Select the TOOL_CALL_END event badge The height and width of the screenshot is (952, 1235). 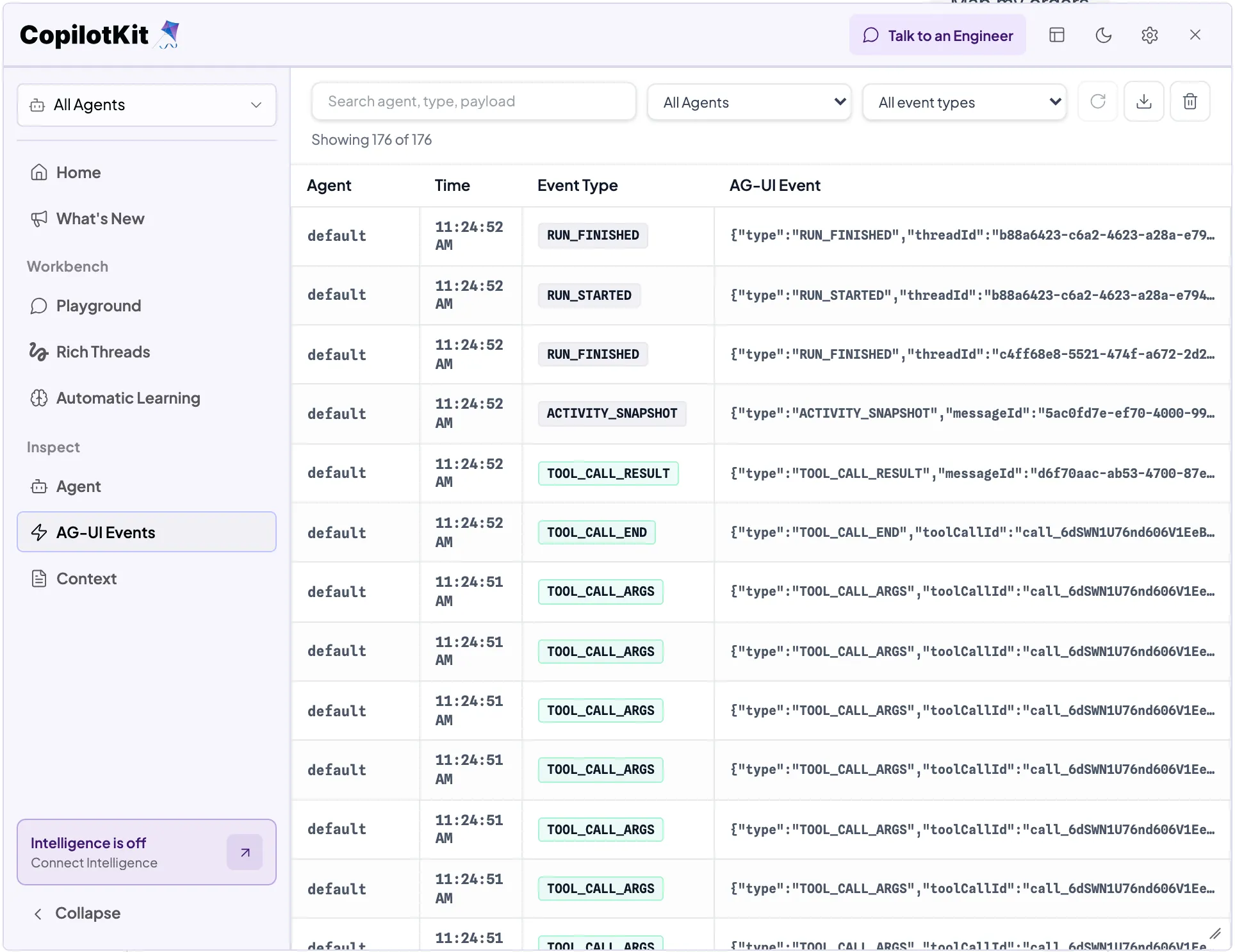[x=597, y=532]
